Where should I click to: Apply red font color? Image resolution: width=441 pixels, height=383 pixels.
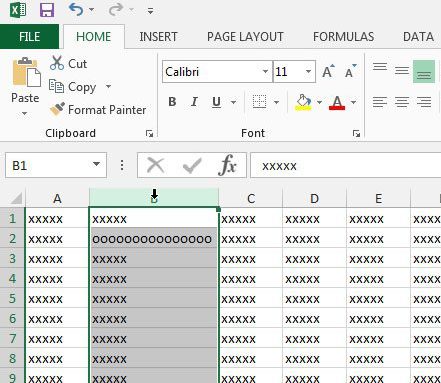tap(337, 102)
